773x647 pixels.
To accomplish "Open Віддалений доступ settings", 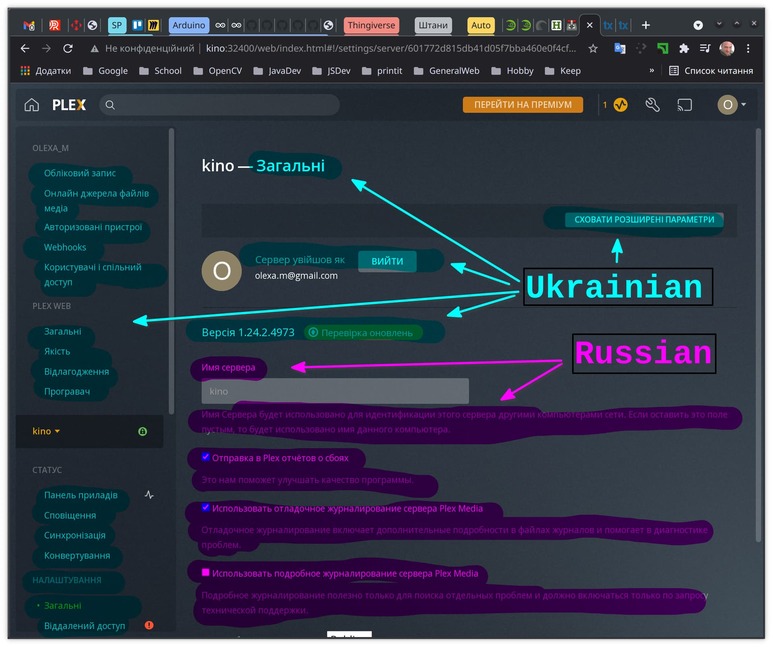I will [84, 626].
